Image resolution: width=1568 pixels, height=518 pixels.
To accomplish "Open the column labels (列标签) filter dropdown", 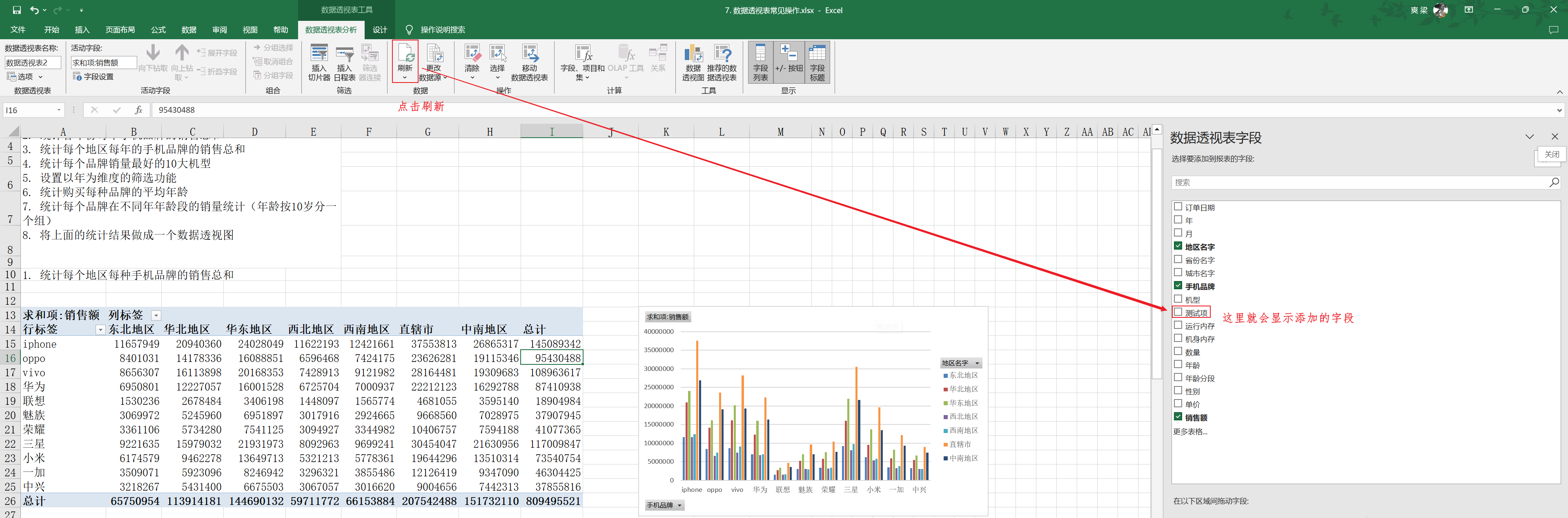I will (x=156, y=315).
